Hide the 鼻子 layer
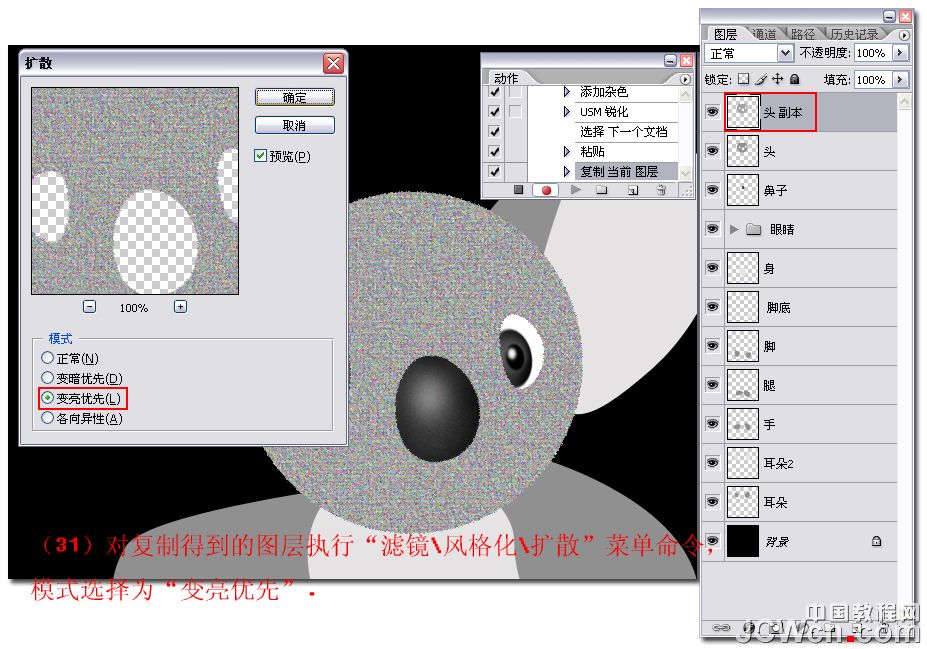The width and height of the screenshot is (927, 649). (x=713, y=190)
